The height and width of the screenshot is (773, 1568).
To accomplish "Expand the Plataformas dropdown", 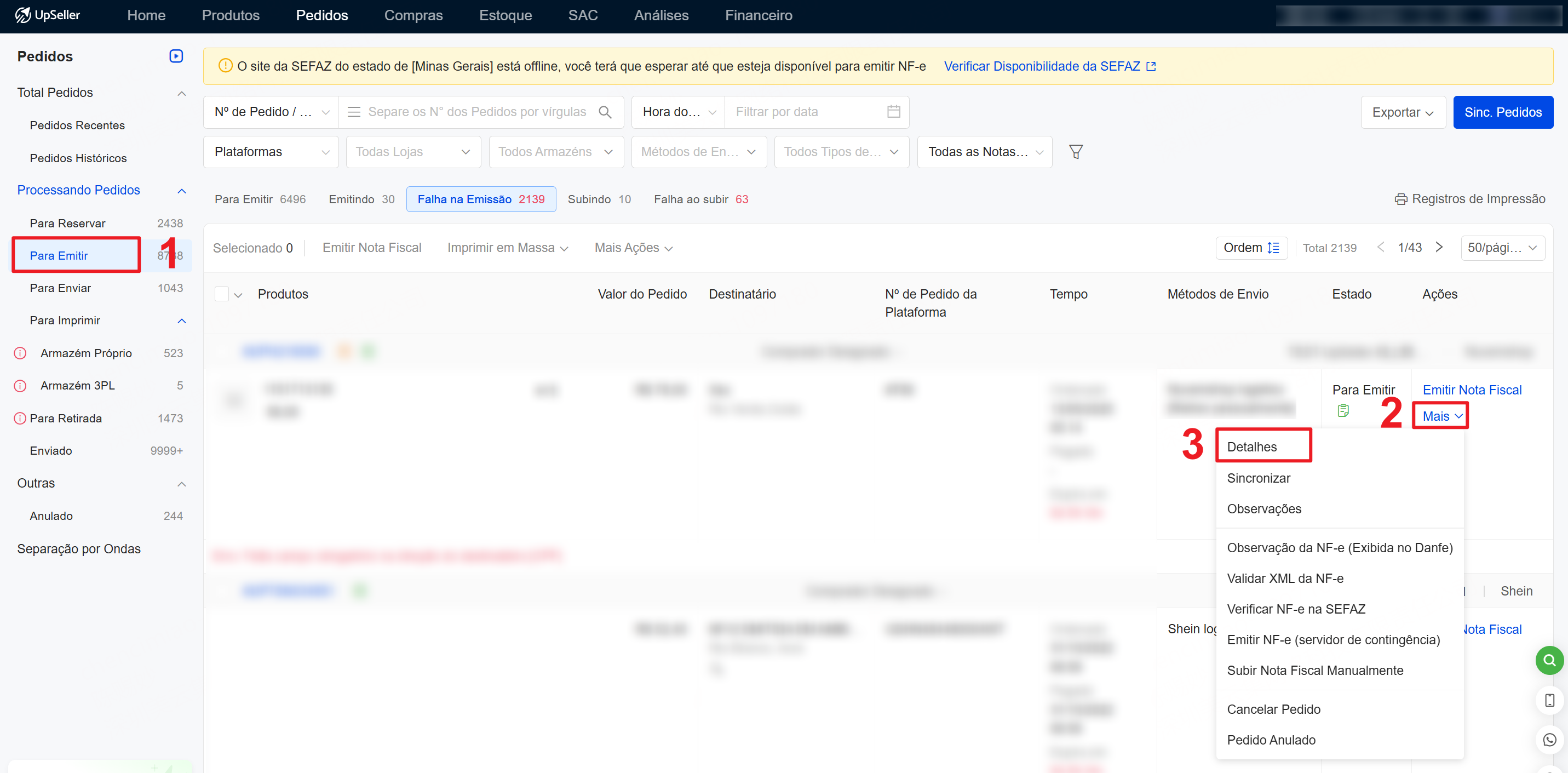I will pyautogui.click(x=271, y=152).
